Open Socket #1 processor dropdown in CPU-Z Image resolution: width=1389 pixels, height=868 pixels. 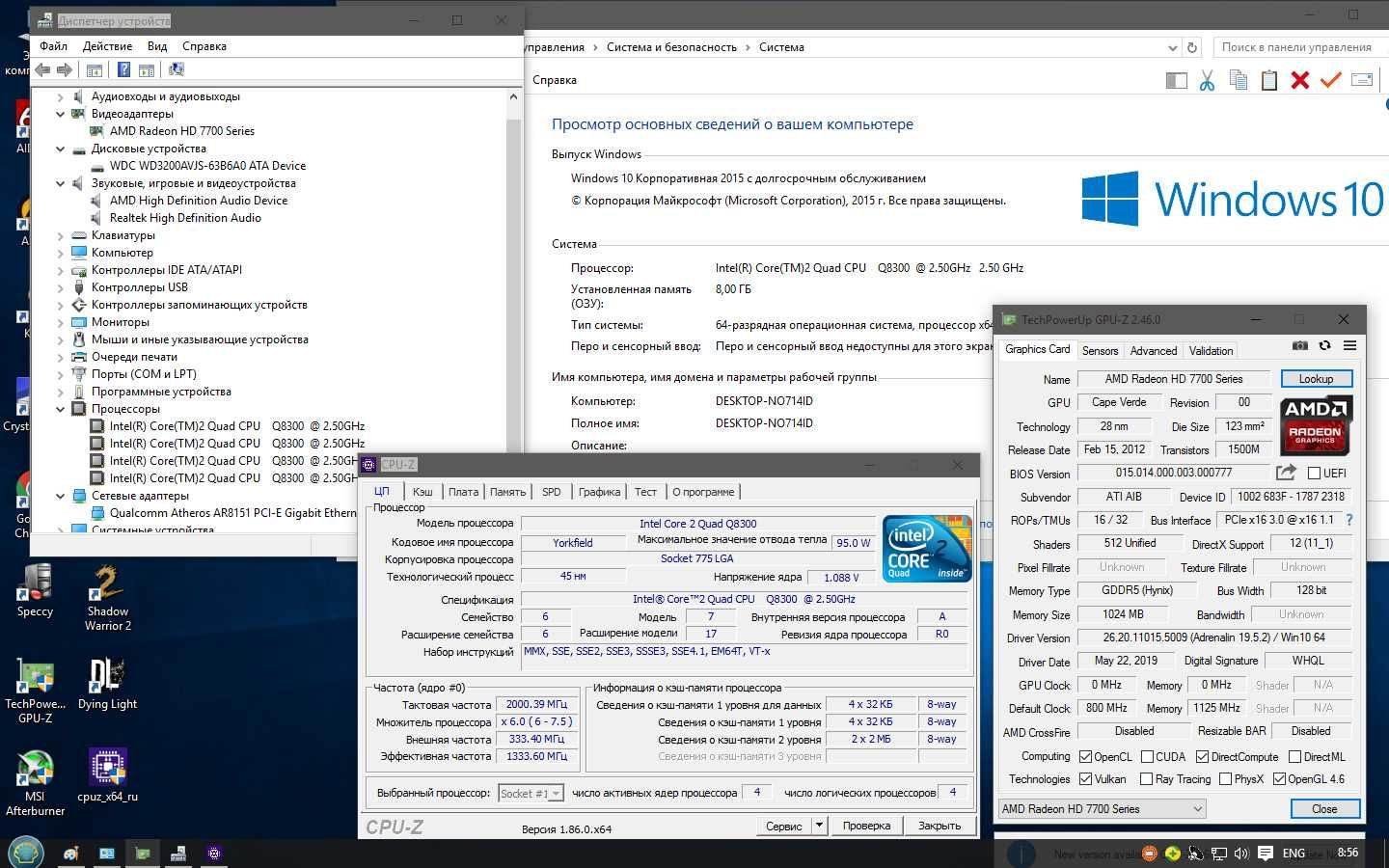(531, 793)
